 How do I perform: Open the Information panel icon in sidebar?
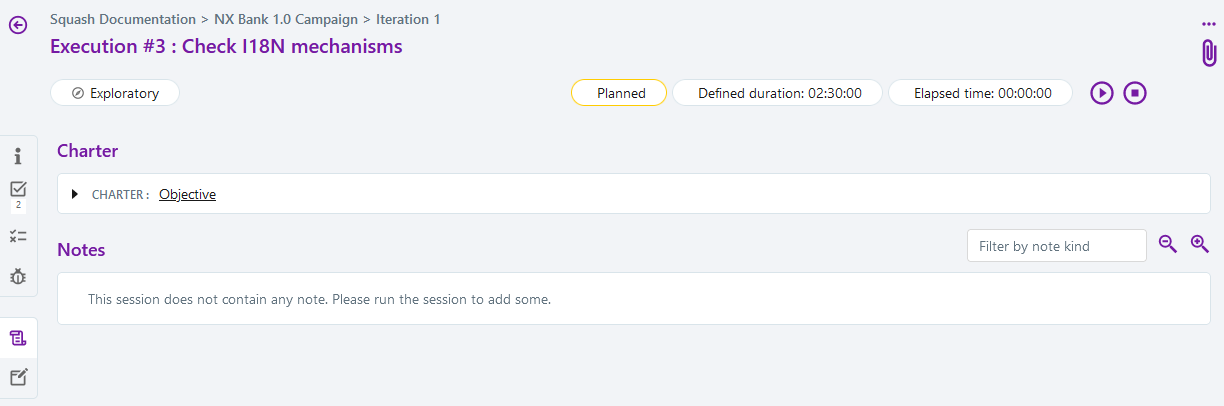[x=18, y=156]
